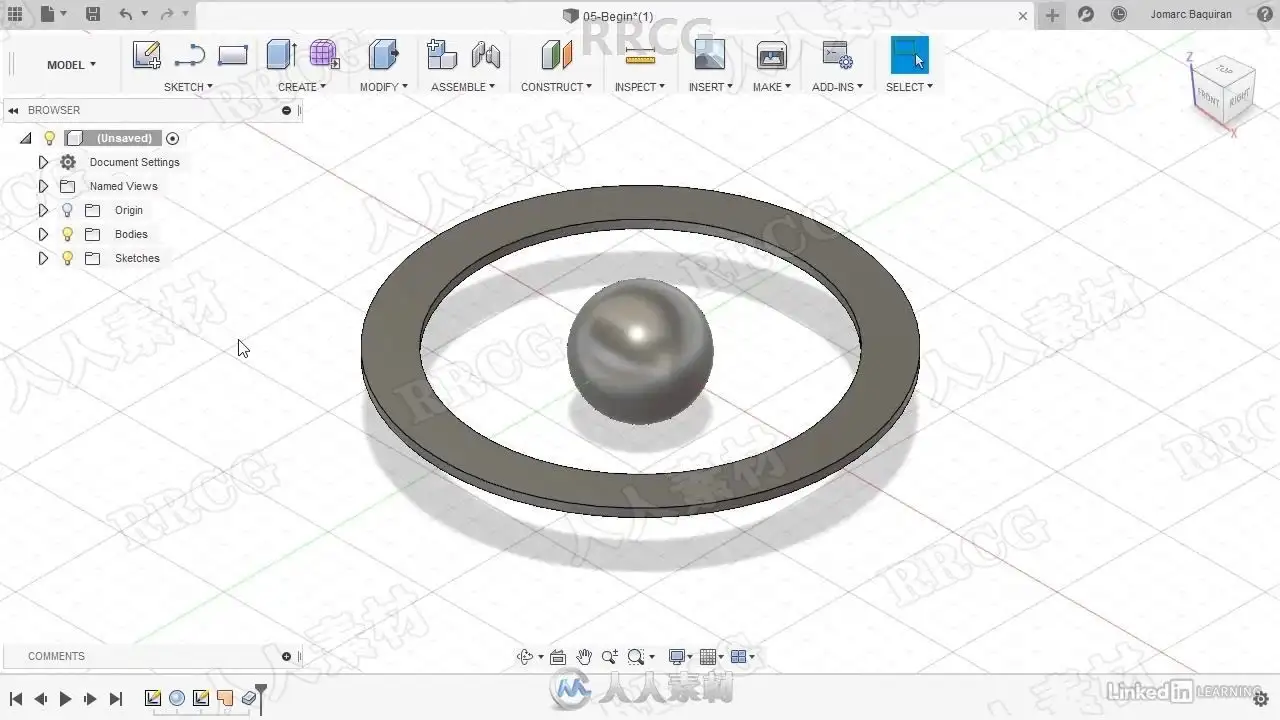Expand Document Settings node
Viewport: 1280px width, 720px height.
(43, 162)
